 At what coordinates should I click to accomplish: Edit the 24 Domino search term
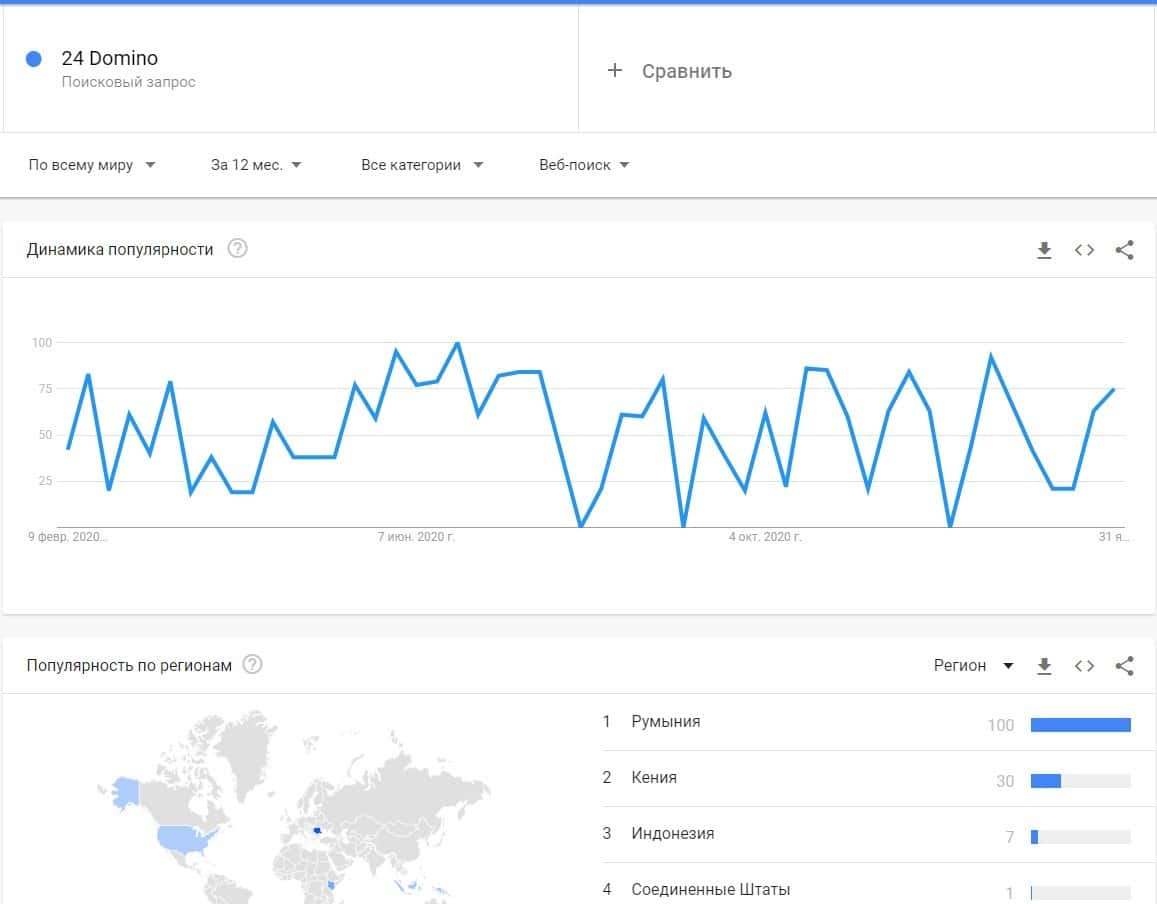point(110,59)
